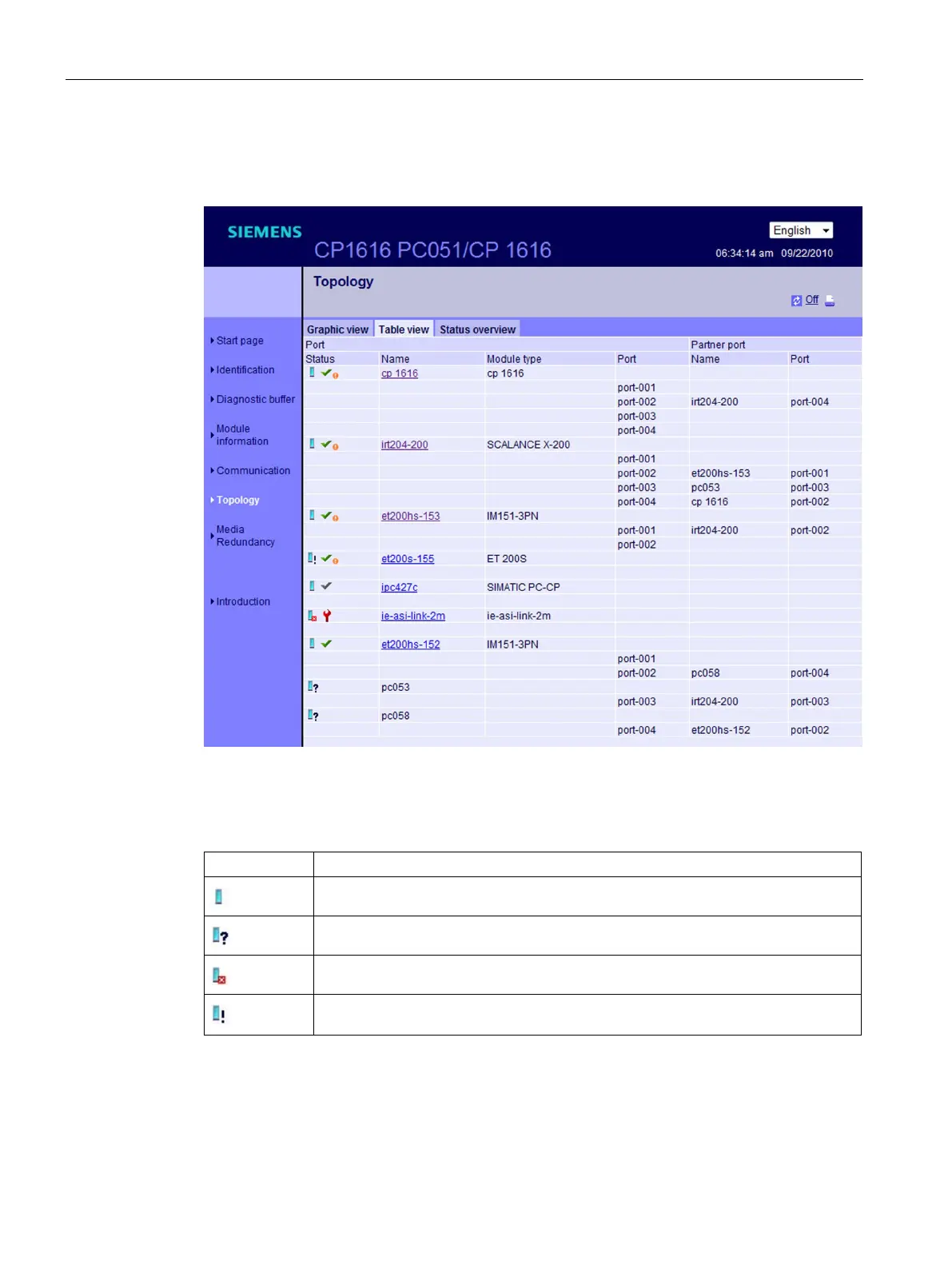952x1269 pixels.
Task: Open Introduction in the sidebar
Action: point(242,602)
